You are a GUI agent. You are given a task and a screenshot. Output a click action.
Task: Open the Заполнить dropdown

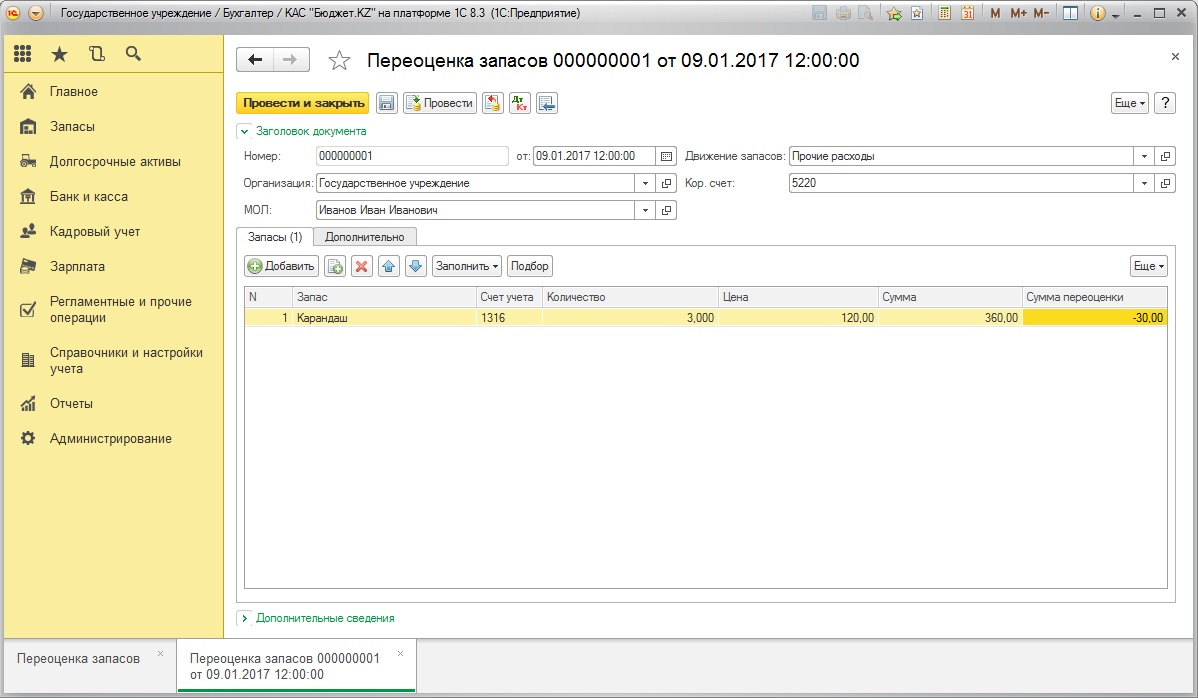point(467,266)
